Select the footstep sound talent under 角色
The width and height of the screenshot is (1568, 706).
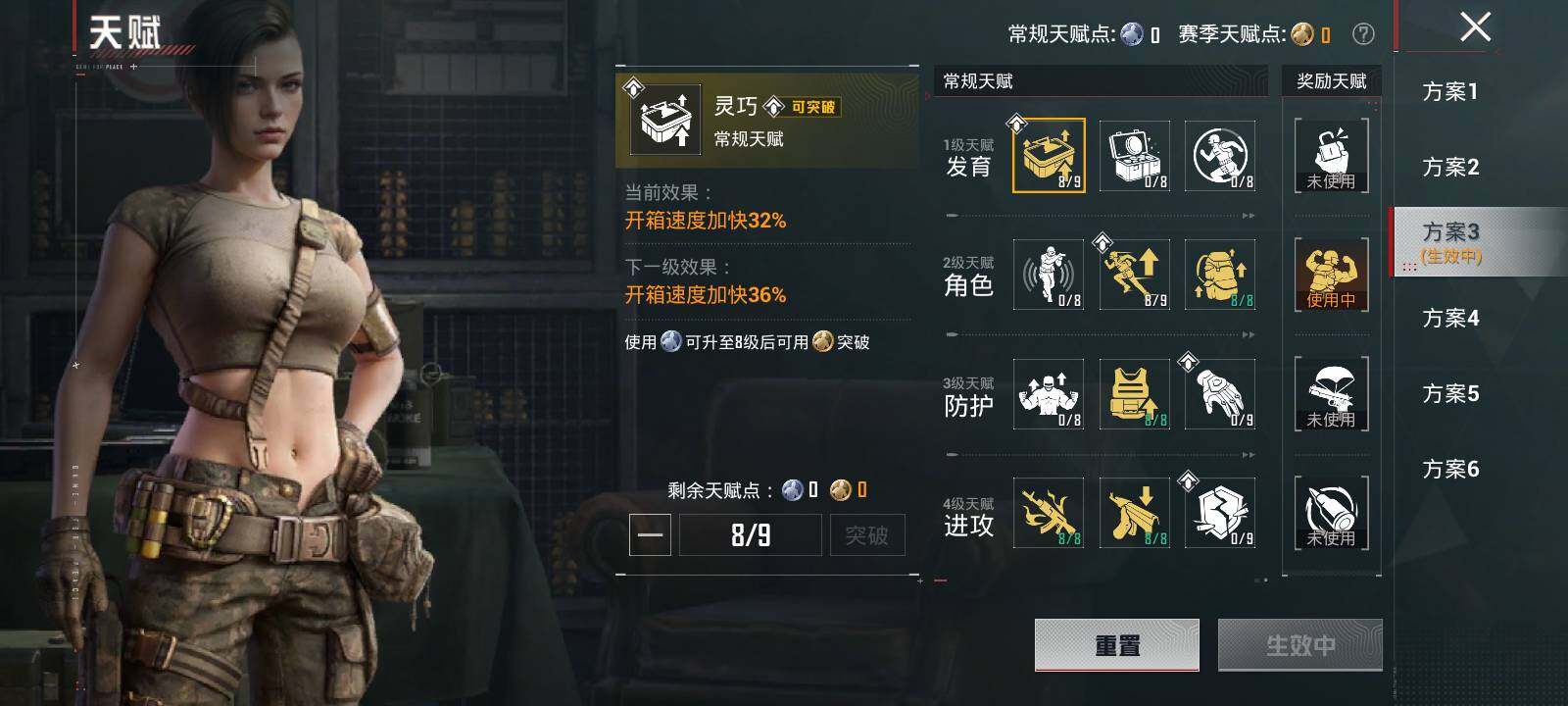1049,275
